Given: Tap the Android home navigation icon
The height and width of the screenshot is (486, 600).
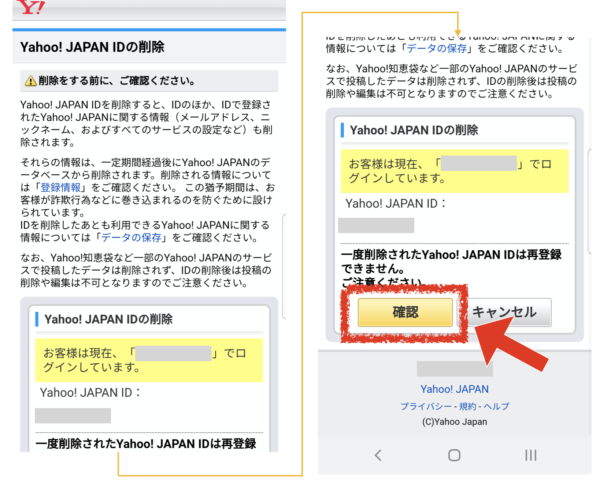Looking at the screenshot, I should coord(454,455).
